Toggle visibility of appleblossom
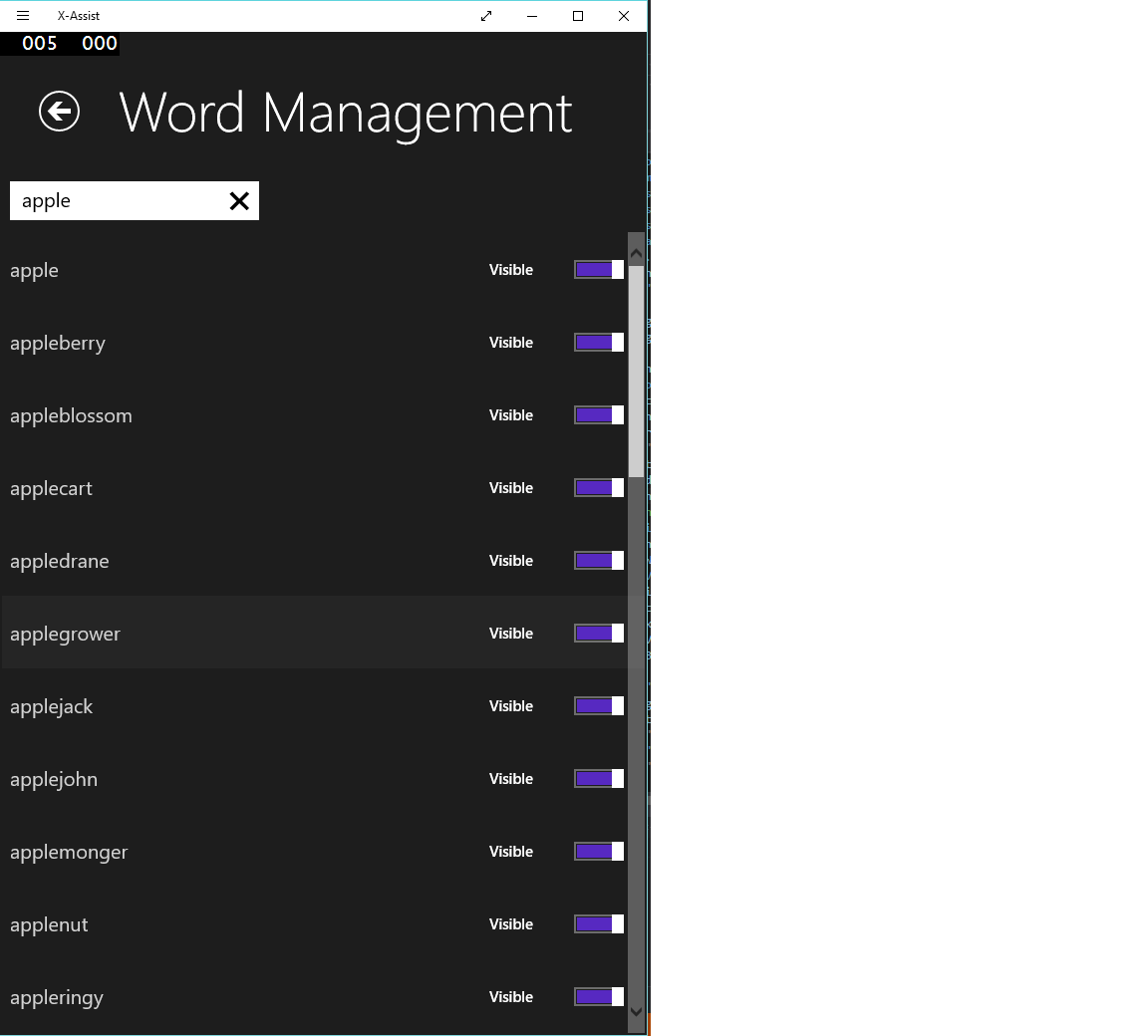The image size is (1148, 1036). click(599, 414)
